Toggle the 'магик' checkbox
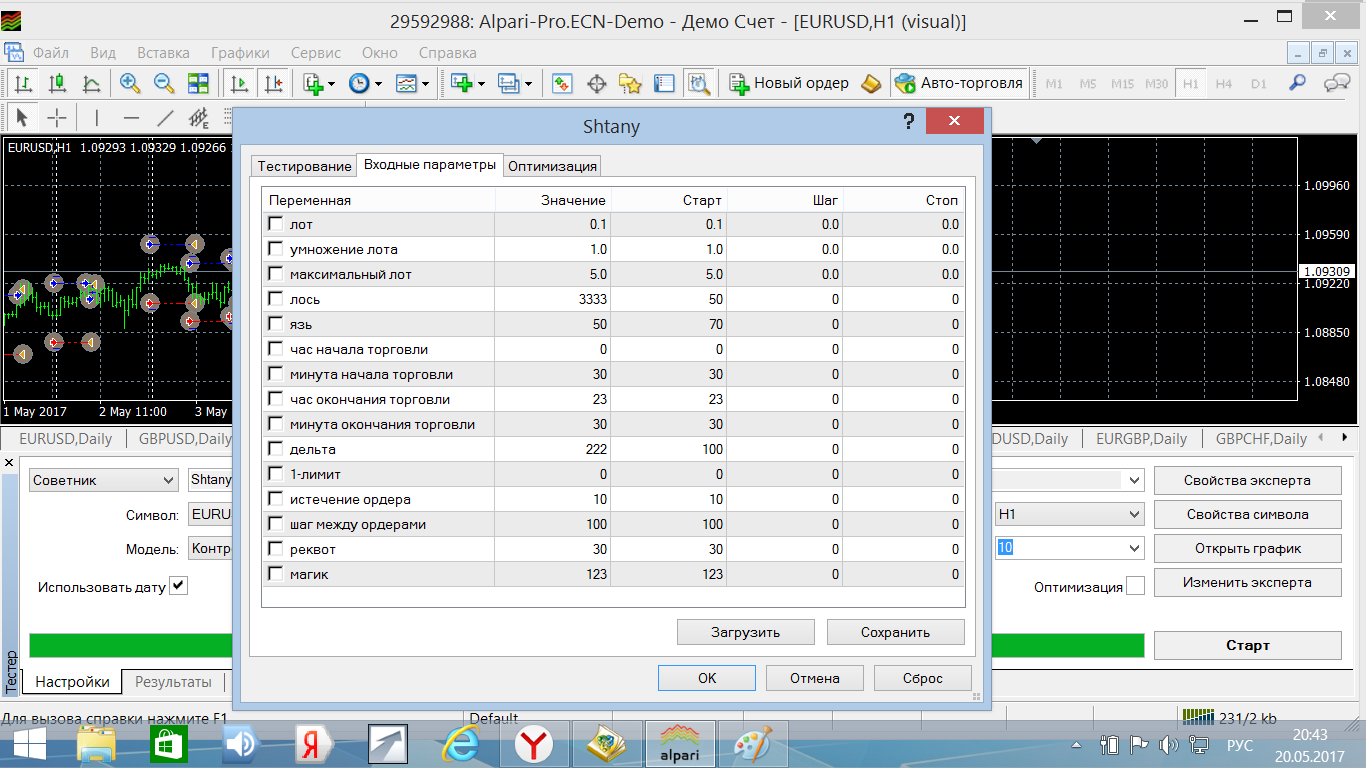Viewport: 1366px width, 768px height. 276,574
